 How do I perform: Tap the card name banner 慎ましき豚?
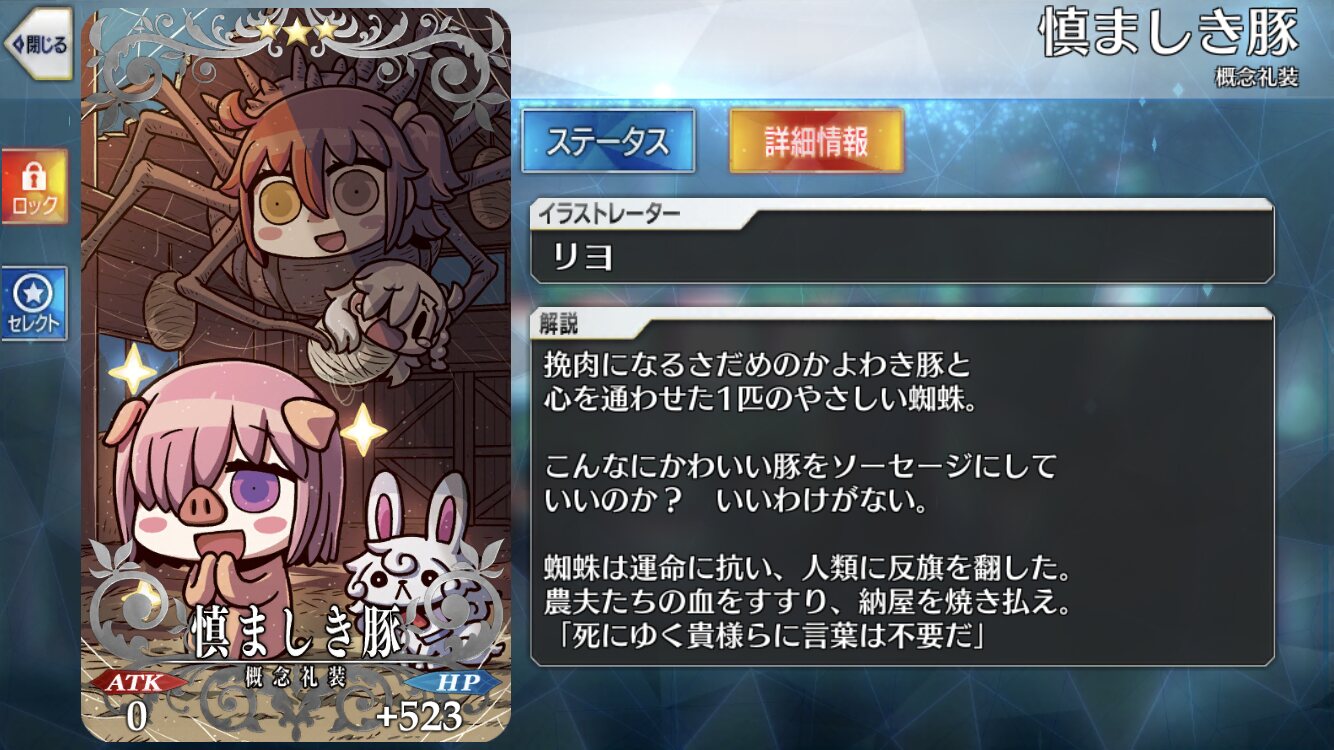click(x=297, y=632)
